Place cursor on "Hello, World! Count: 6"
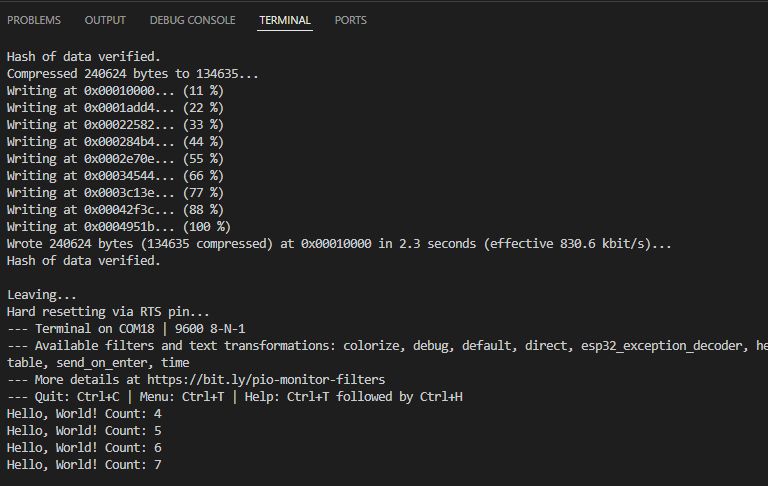 (84, 448)
